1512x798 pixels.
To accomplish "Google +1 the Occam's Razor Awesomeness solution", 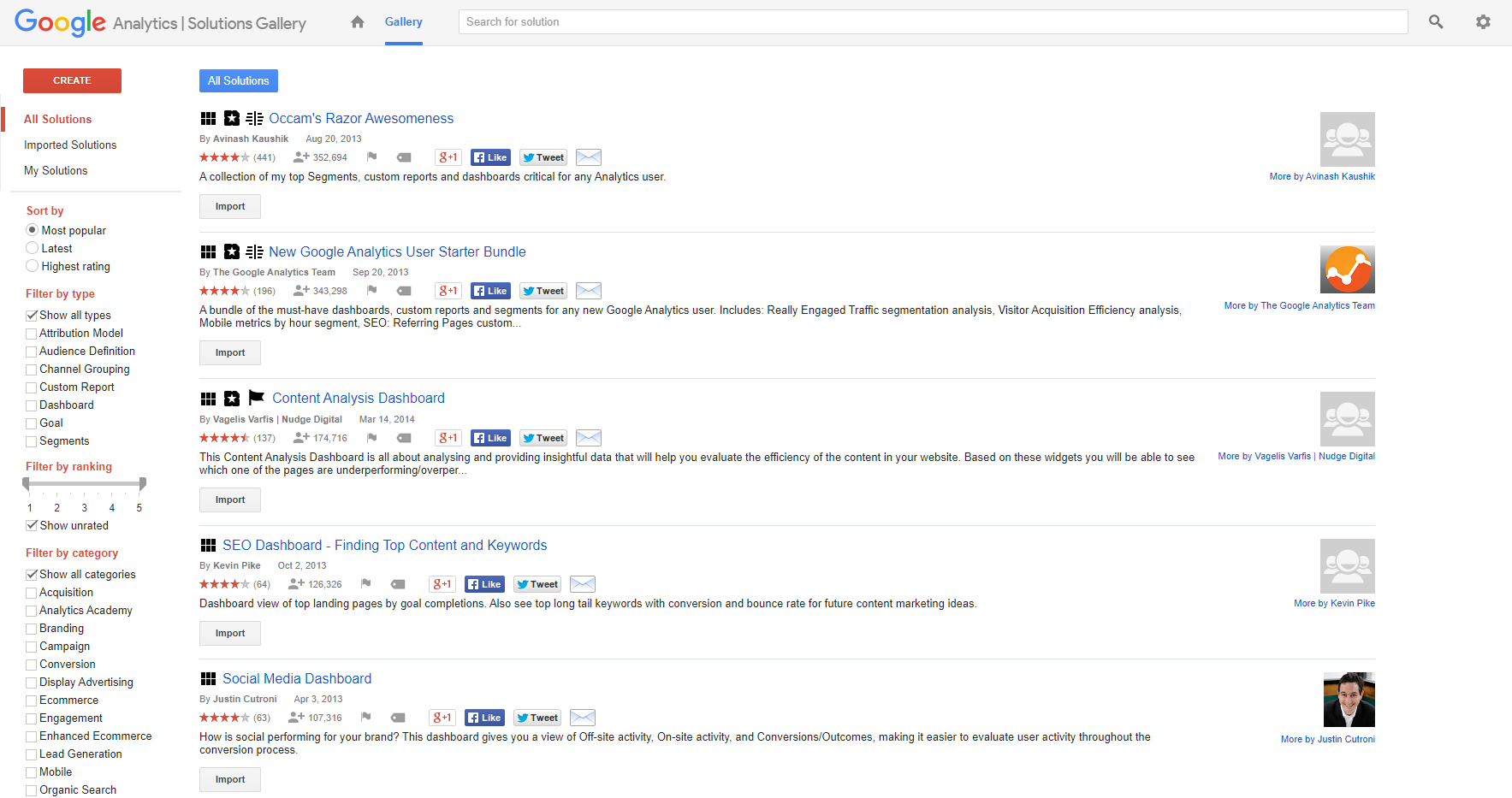I will pyautogui.click(x=448, y=157).
